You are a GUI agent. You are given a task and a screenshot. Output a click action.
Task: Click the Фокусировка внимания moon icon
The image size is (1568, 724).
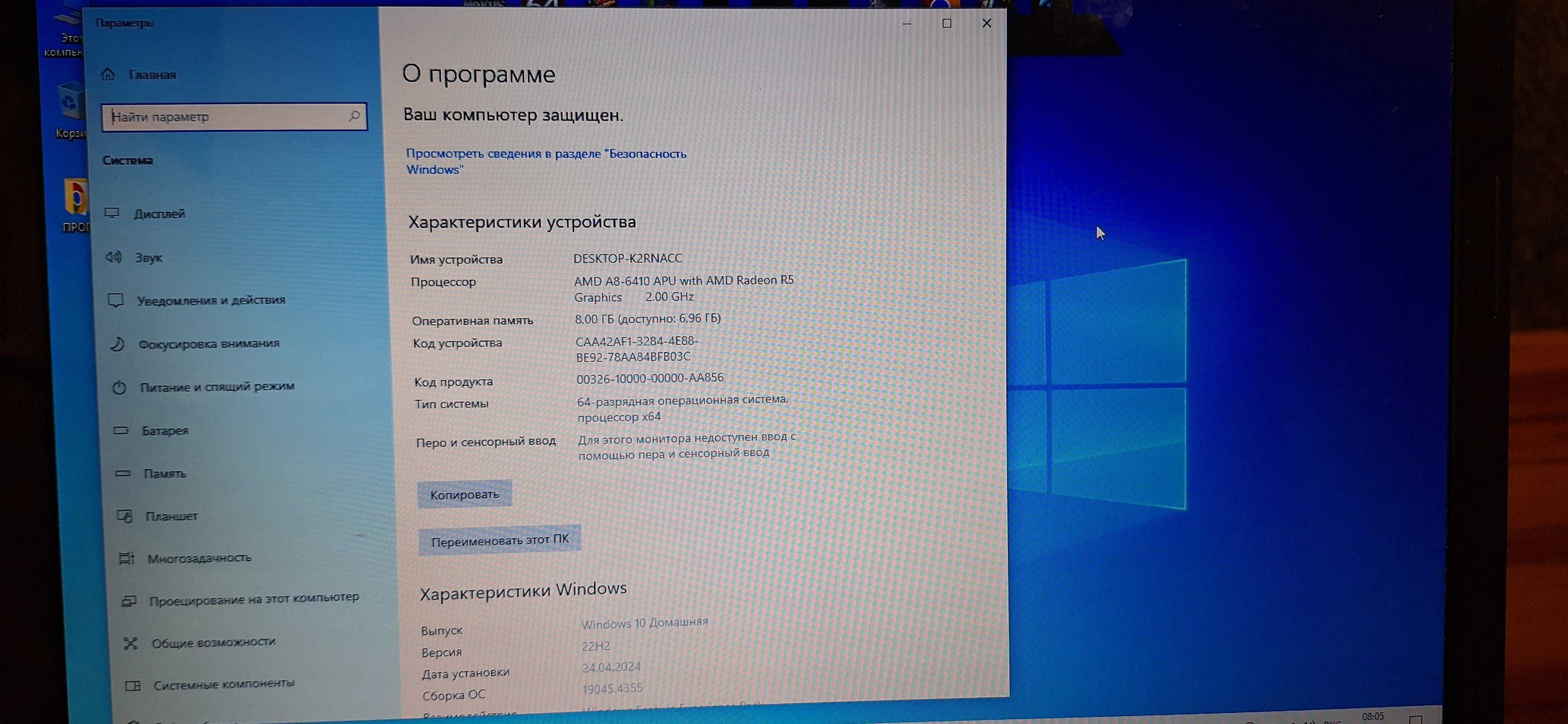click(118, 344)
